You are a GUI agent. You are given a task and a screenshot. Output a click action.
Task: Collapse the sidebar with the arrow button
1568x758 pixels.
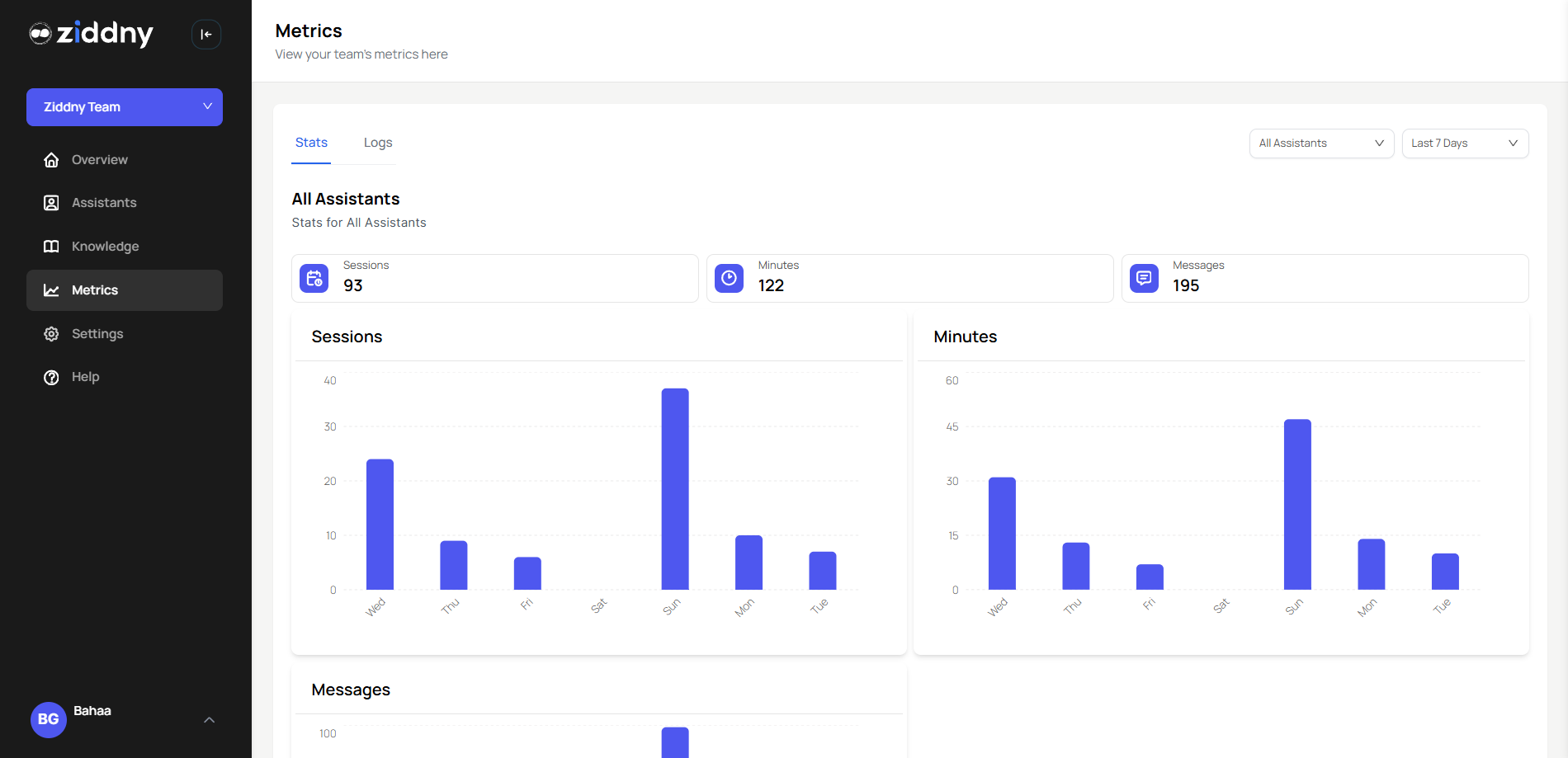pos(206,34)
